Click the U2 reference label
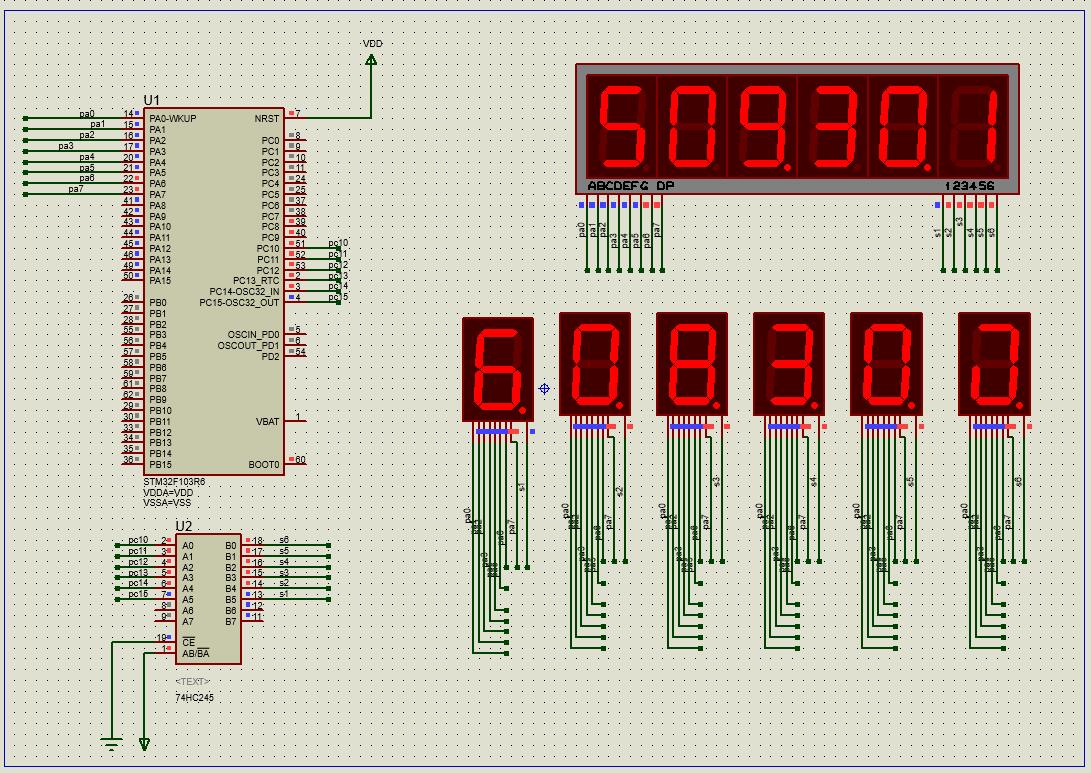This screenshot has height=773, width=1091. [x=184, y=526]
